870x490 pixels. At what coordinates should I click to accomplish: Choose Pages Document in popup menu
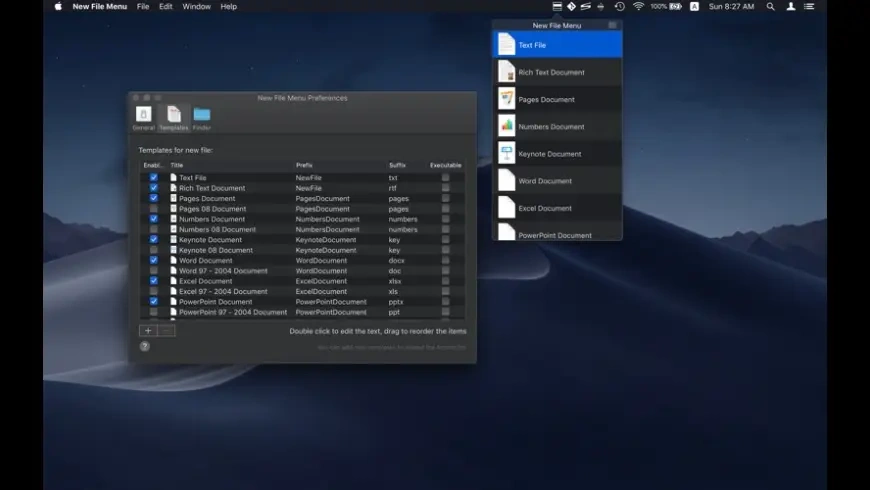[x=557, y=99]
